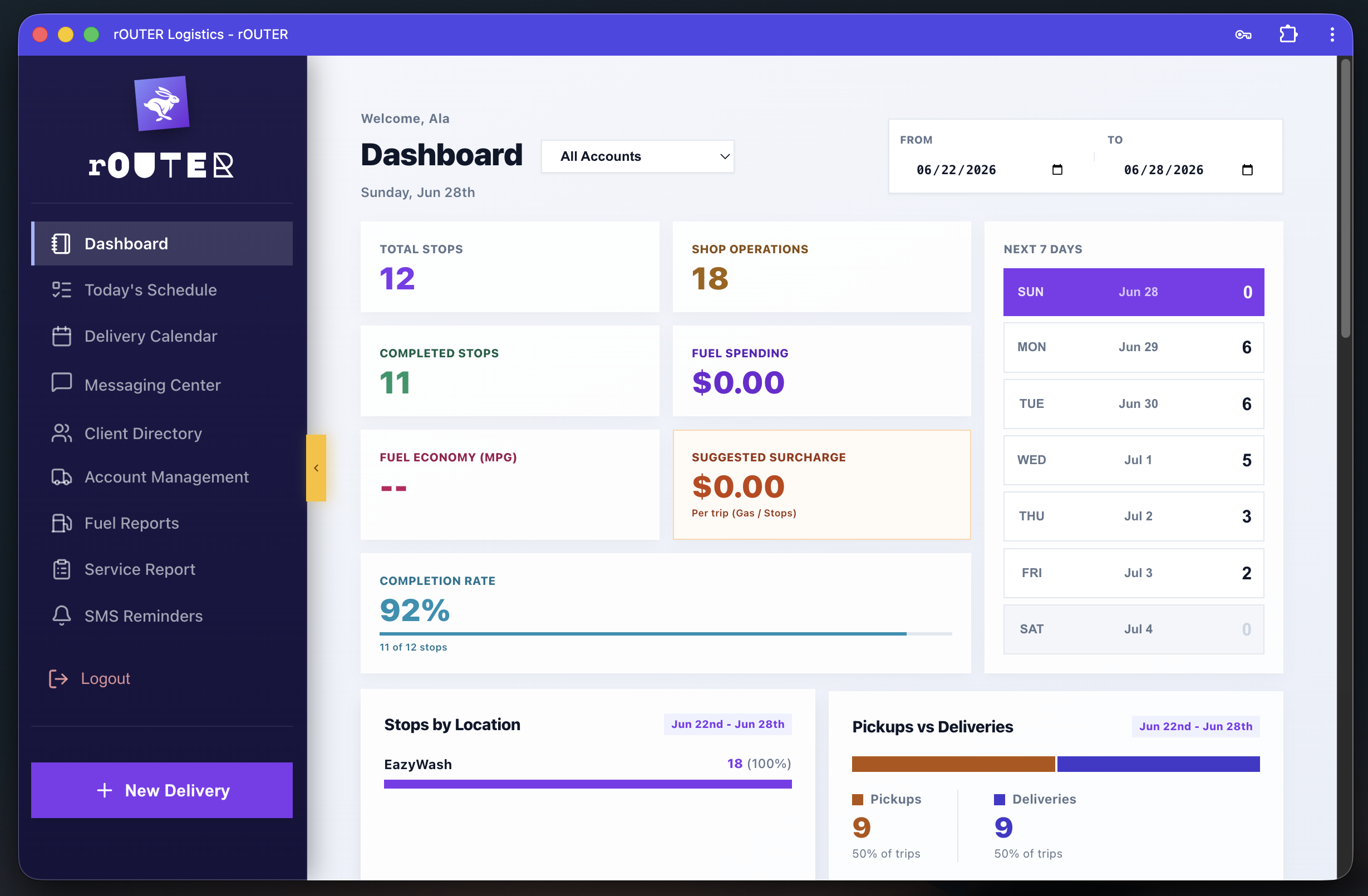Viewport: 1368px width, 896px height.
Task: Select WED Jul 1 day row
Action: coord(1134,460)
